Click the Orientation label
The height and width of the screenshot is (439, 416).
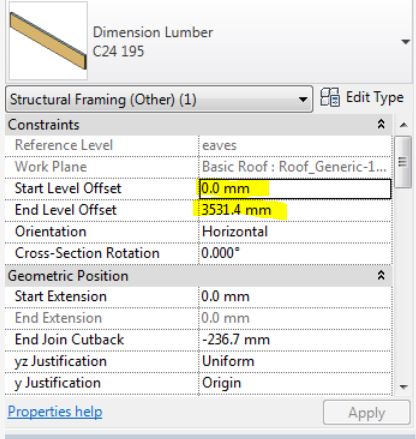[51, 232]
